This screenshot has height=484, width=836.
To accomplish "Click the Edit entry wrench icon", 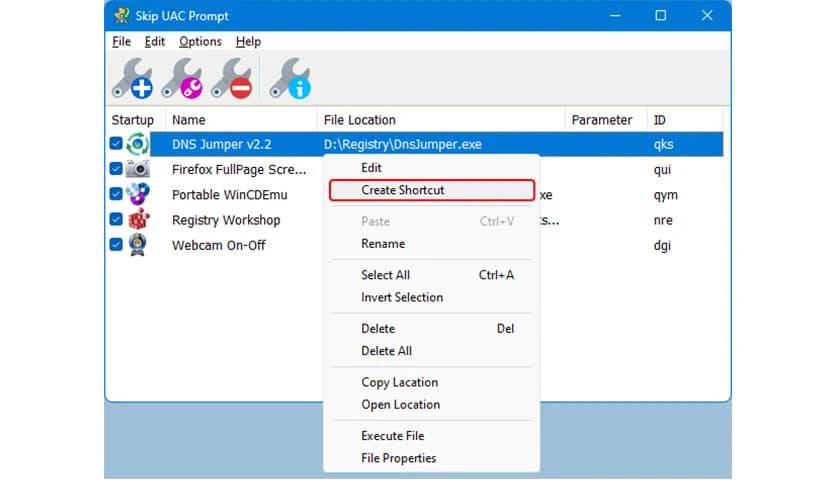I will point(182,79).
